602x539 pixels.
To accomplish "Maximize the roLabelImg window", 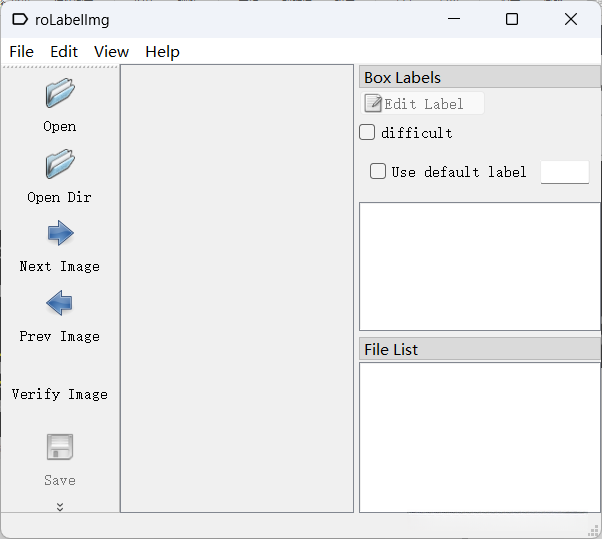I will click(x=512, y=19).
